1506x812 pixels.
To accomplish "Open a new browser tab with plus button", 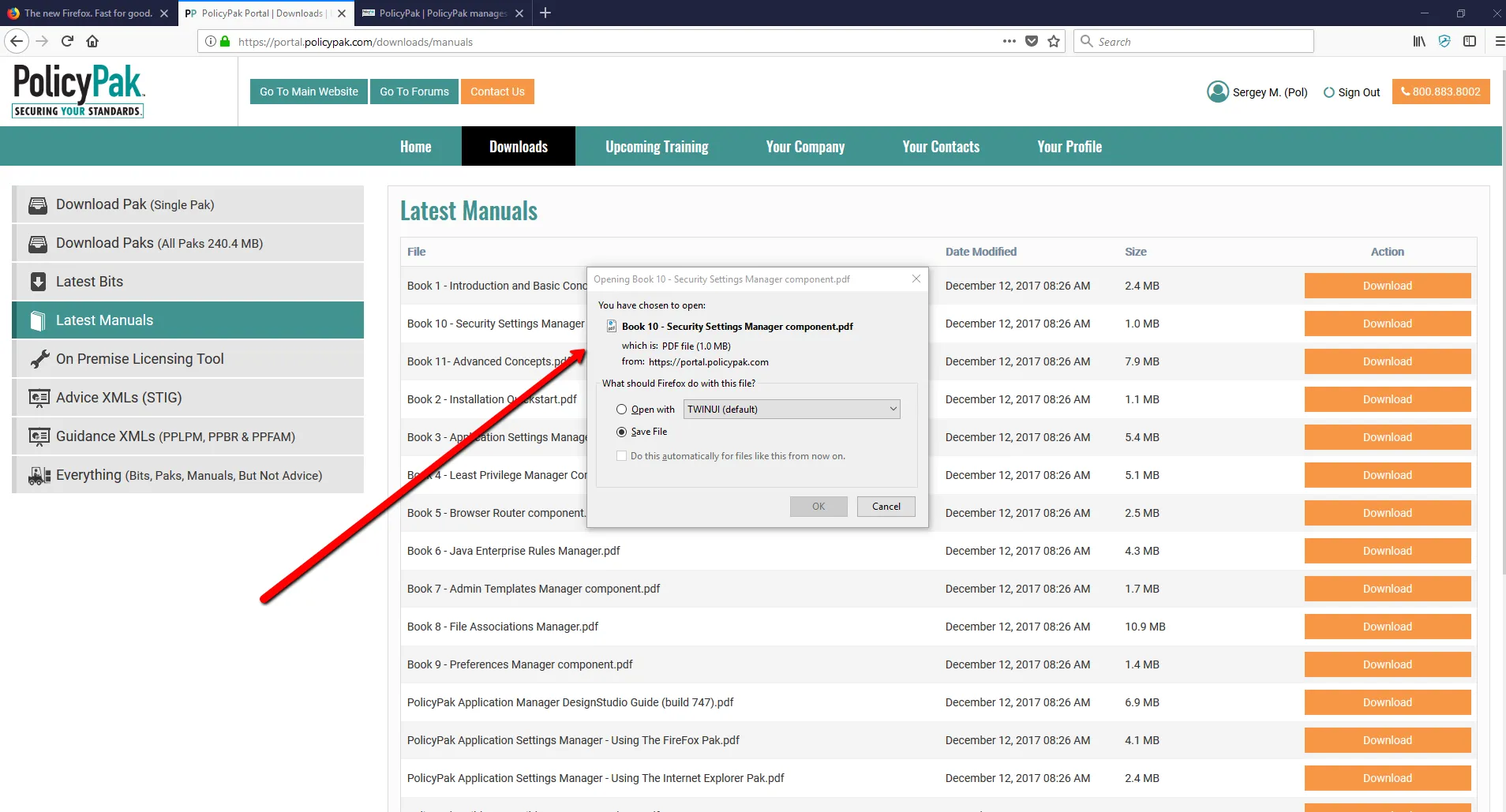I will [545, 13].
